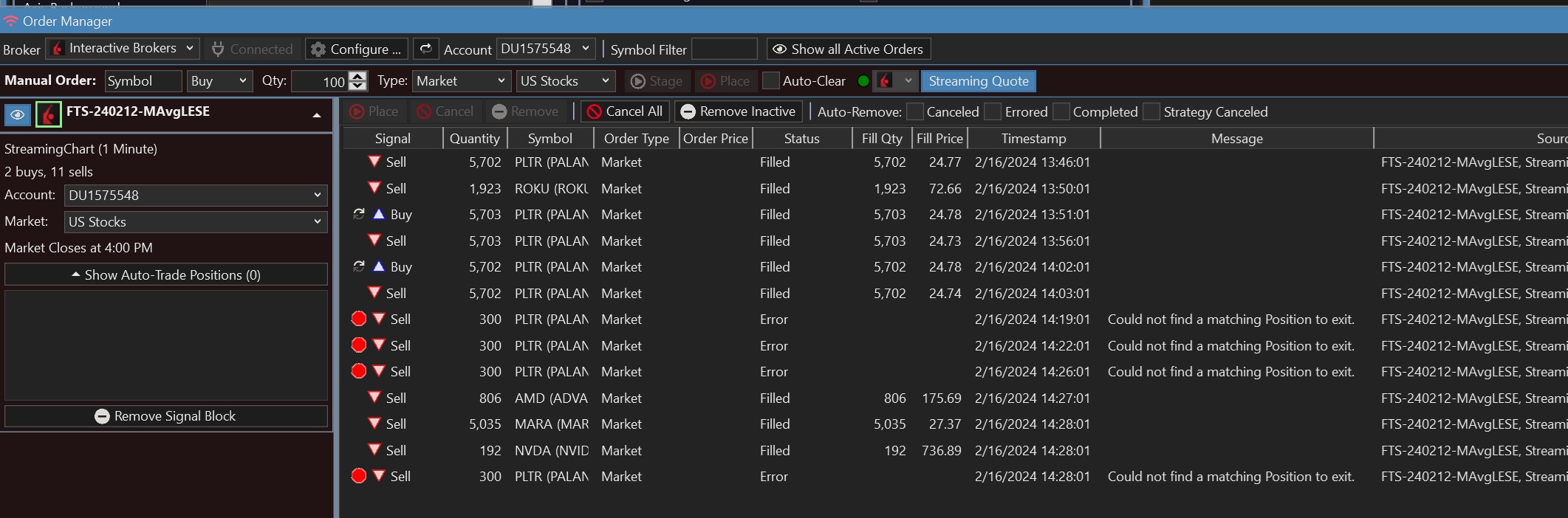The height and width of the screenshot is (518, 1568).
Task: Sort by the Fill Price column header
Action: pos(939,138)
